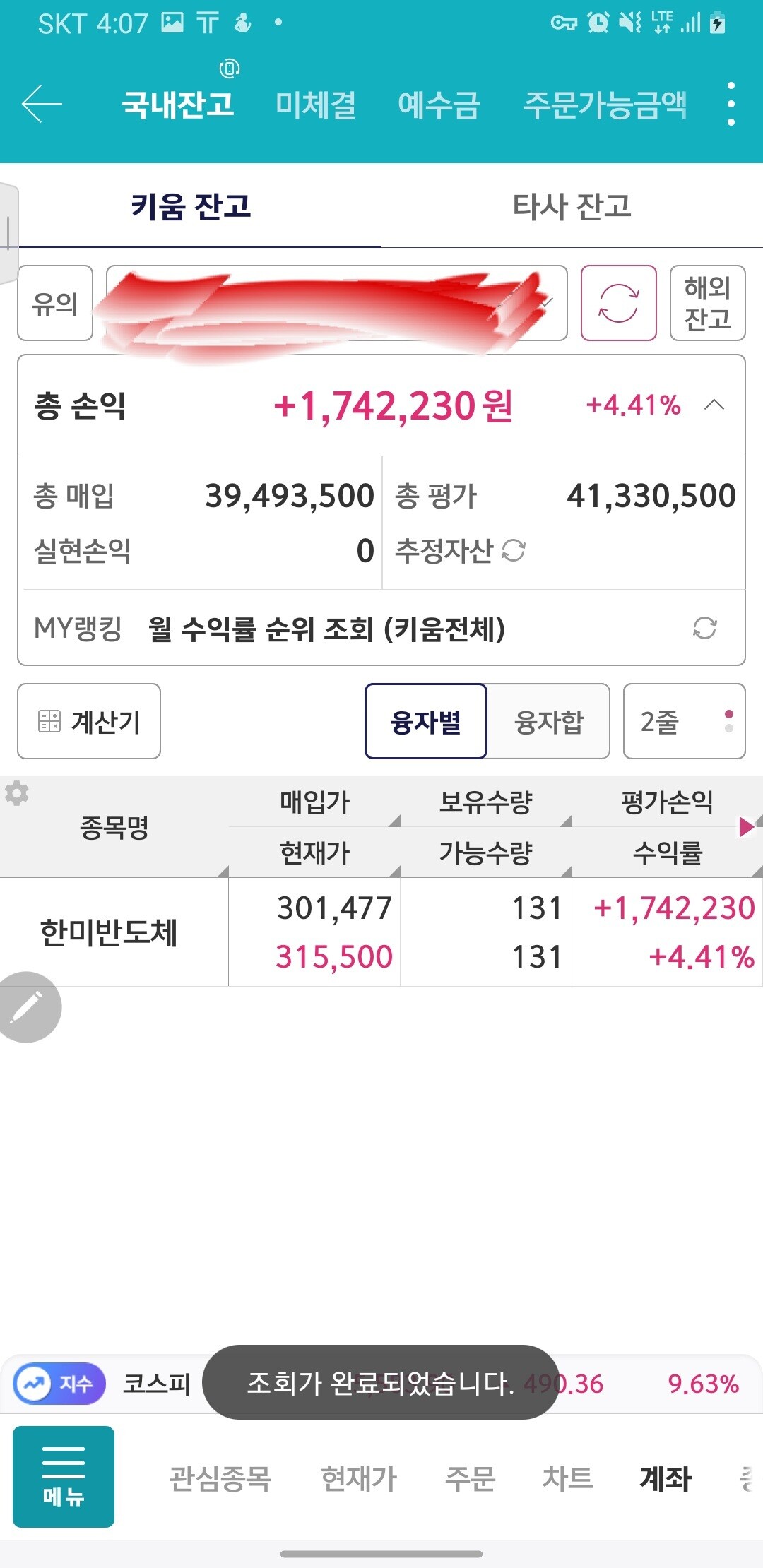Screen dimensions: 763x1568
Task: Expand more columns with pink arrow
Action: [x=746, y=826]
